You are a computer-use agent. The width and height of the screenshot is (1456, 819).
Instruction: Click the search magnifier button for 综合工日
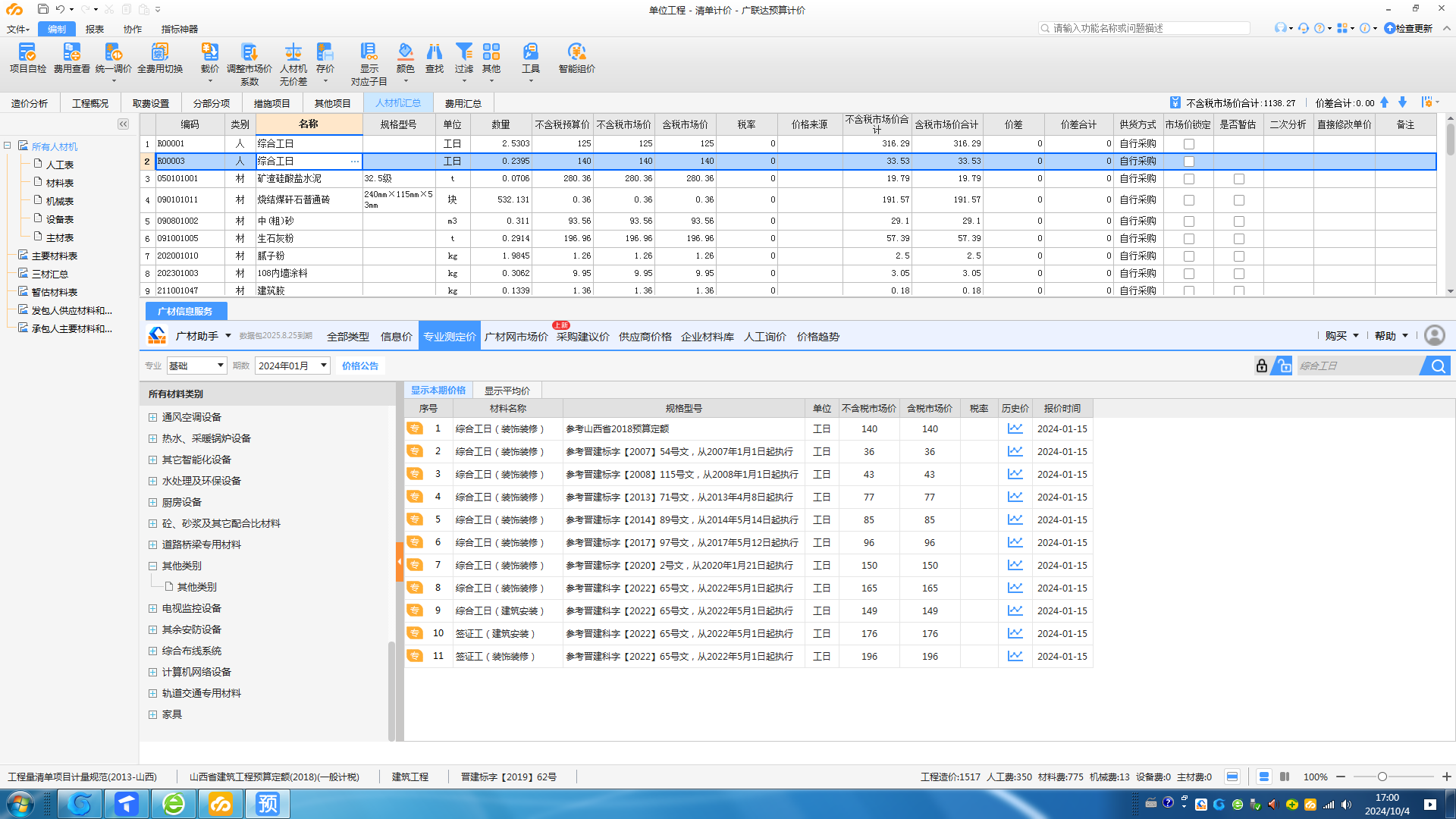point(1438,366)
